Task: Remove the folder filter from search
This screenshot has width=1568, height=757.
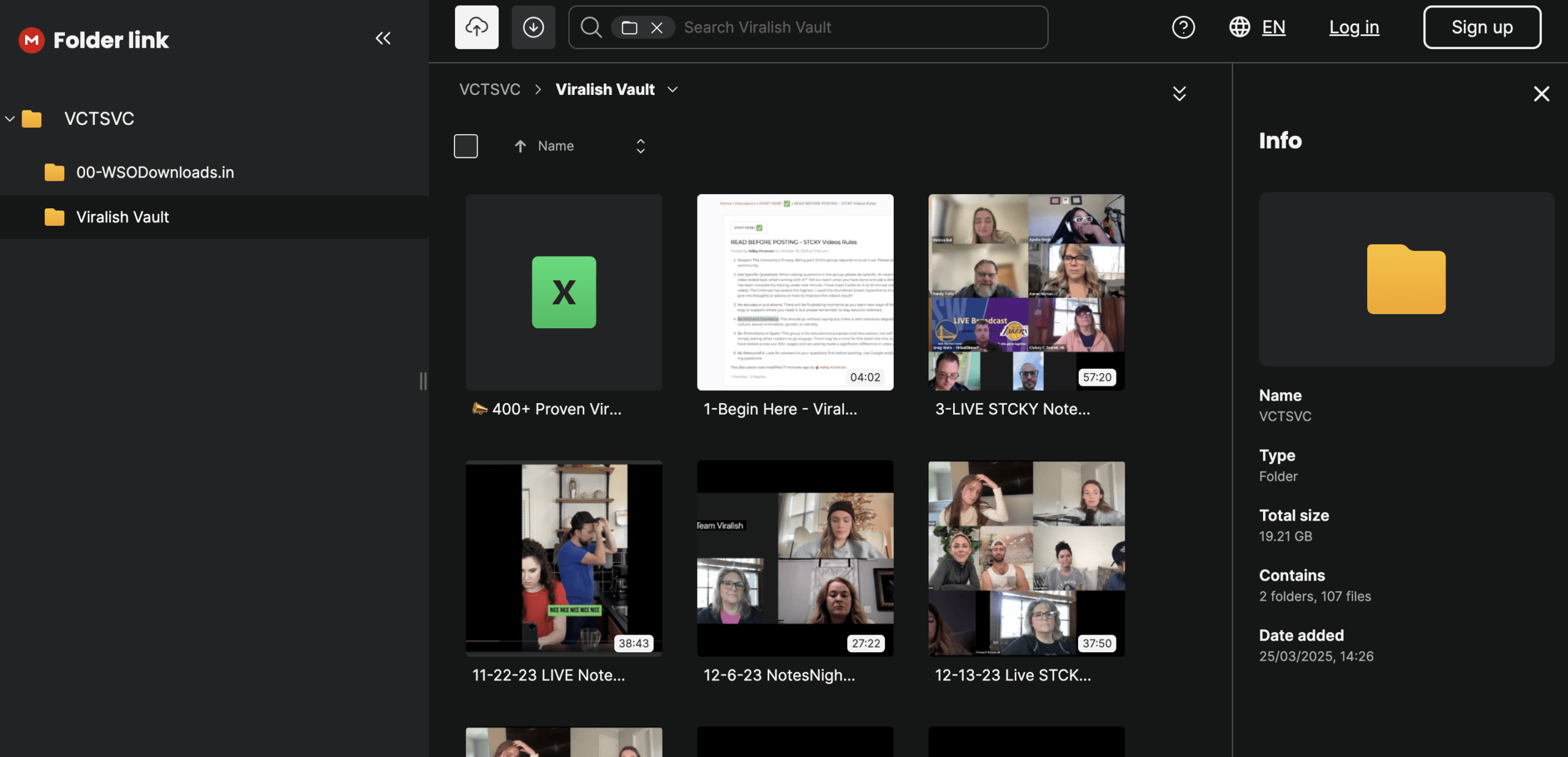Action: point(657,28)
